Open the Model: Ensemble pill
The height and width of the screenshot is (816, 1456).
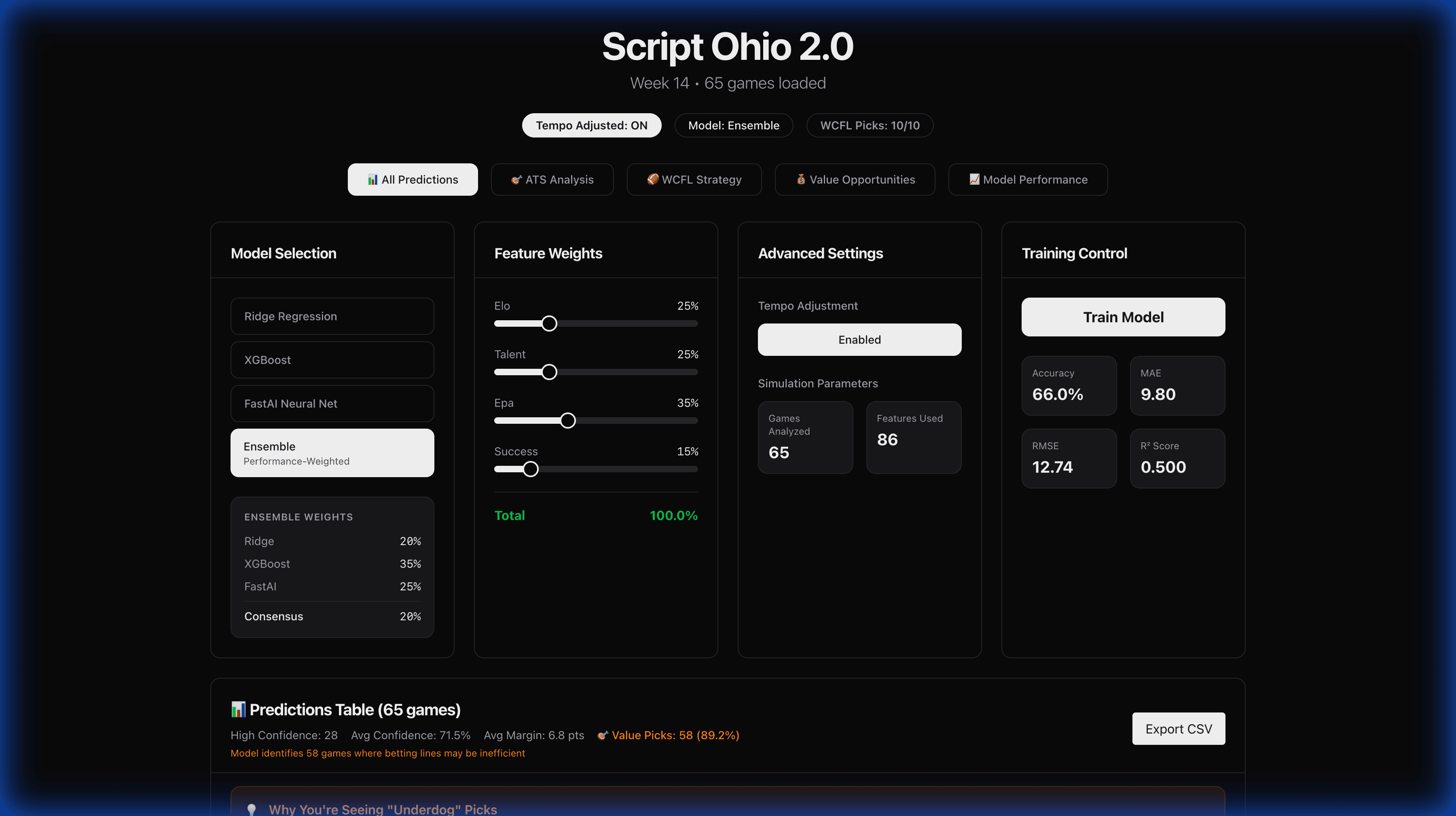(733, 125)
